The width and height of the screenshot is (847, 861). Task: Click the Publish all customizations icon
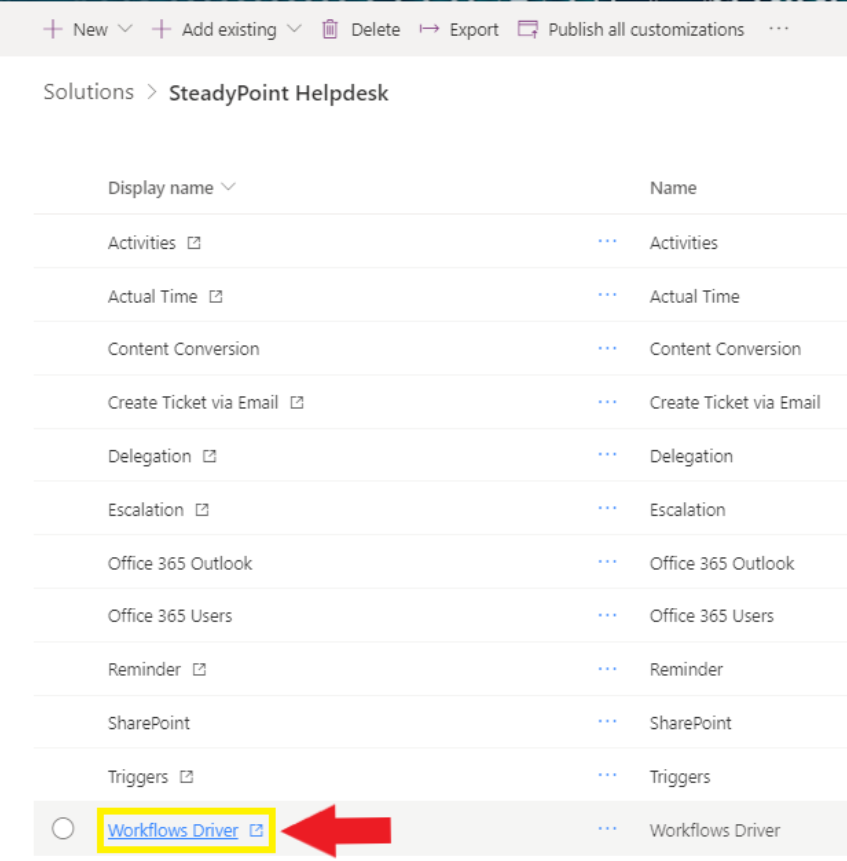point(528,29)
